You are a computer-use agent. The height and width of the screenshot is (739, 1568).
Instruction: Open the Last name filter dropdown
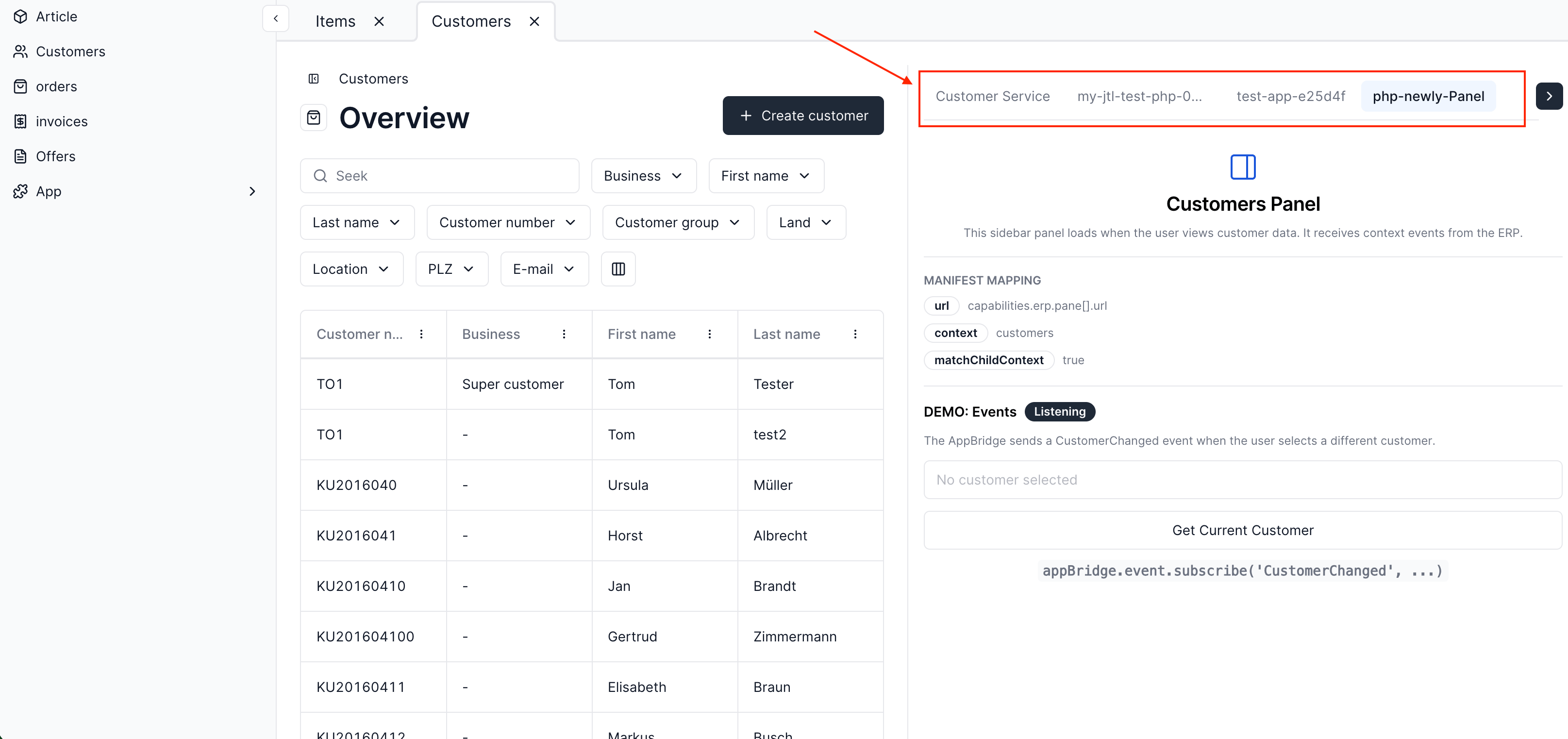tap(357, 223)
